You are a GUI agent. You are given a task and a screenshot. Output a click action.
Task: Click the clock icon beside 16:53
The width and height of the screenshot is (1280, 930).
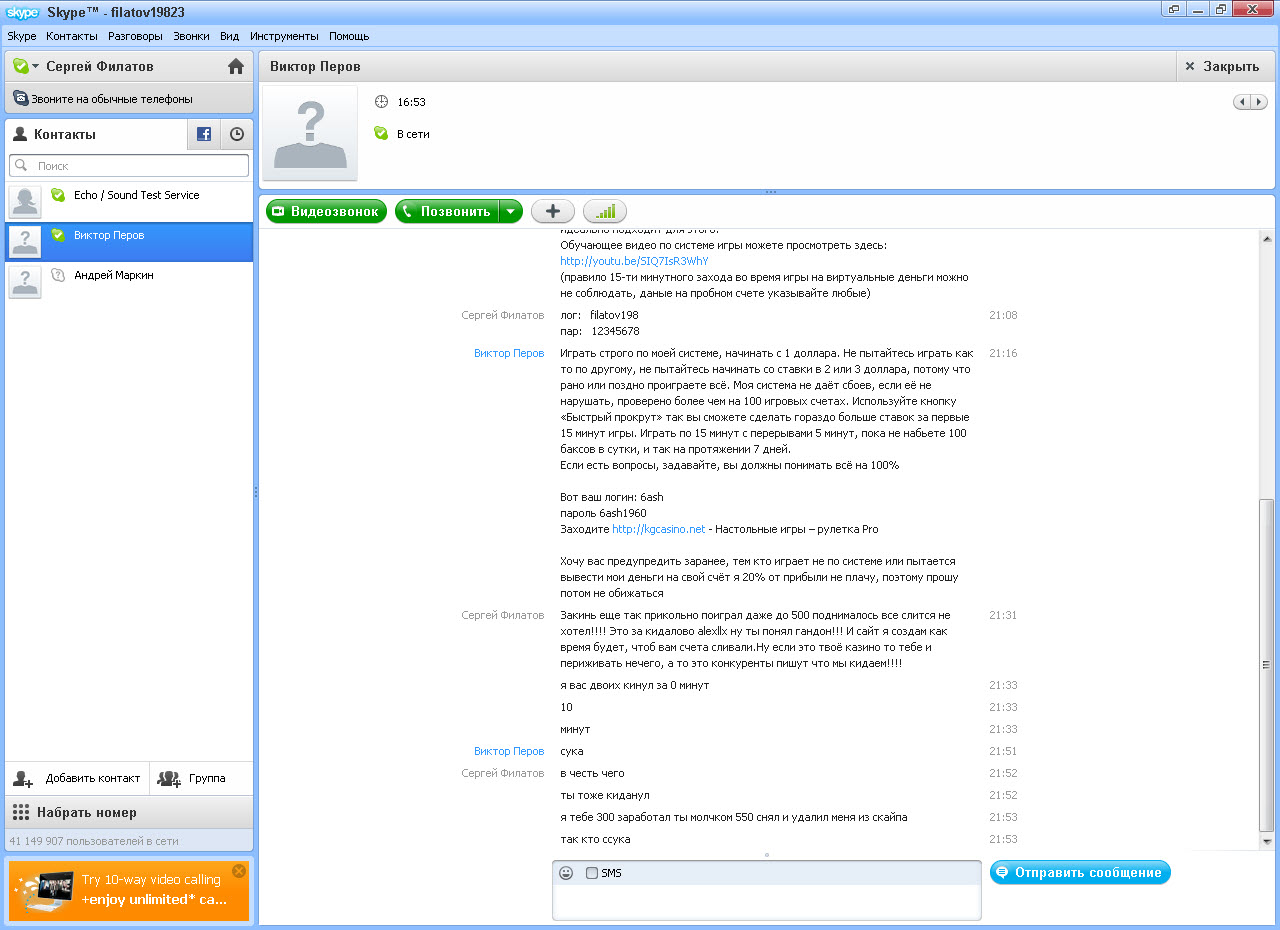point(381,102)
